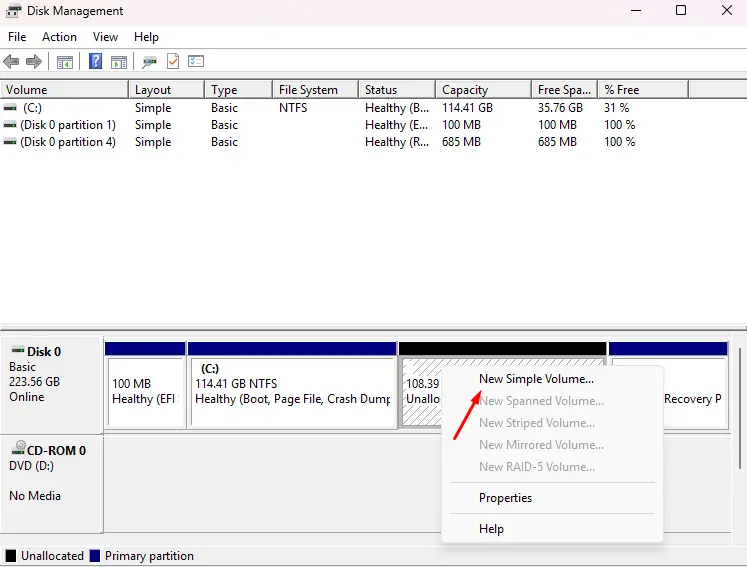Click the blue Primary partition legend swatch

(x=95, y=556)
